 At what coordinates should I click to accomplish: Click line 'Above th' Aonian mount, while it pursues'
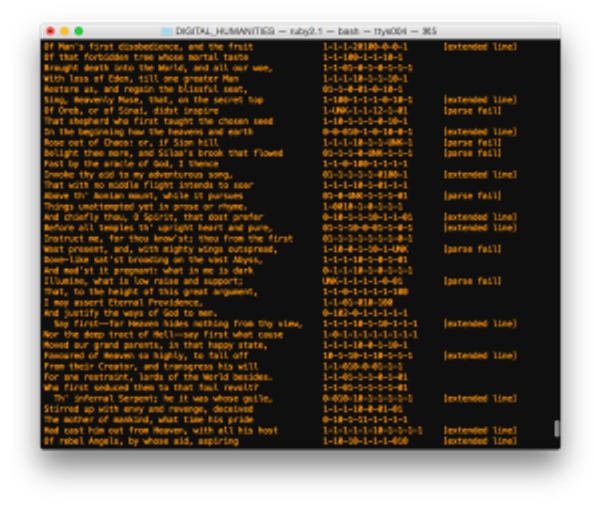tap(143, 196)
